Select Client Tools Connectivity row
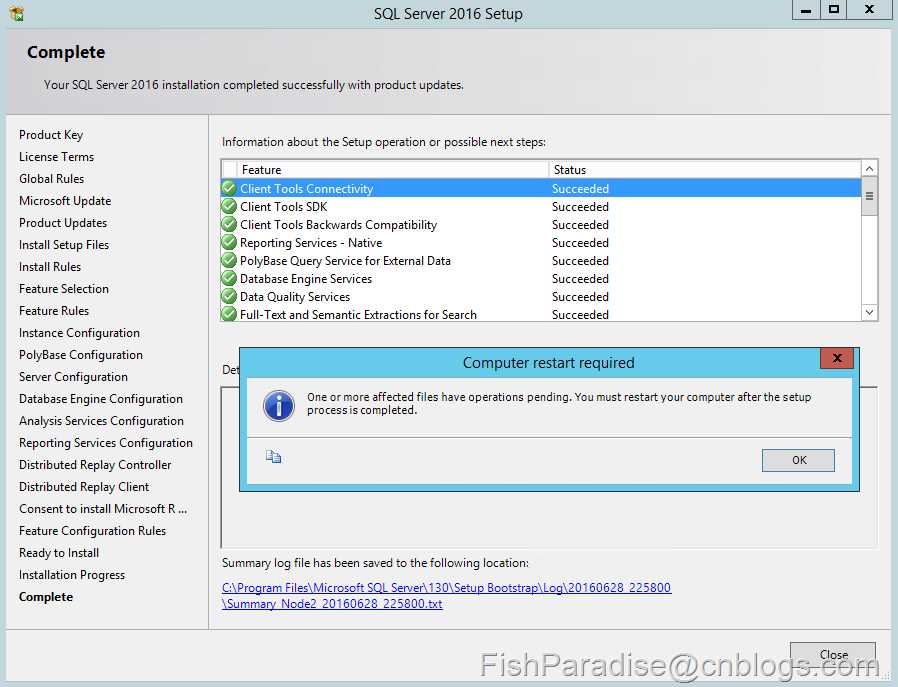 click(x=541, y=188)
